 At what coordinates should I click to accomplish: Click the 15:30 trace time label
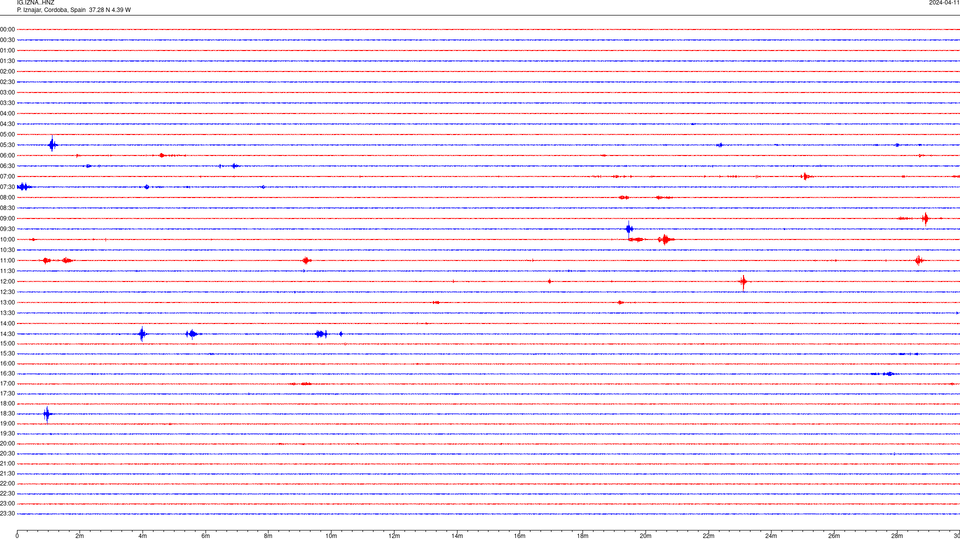(7, 353)
